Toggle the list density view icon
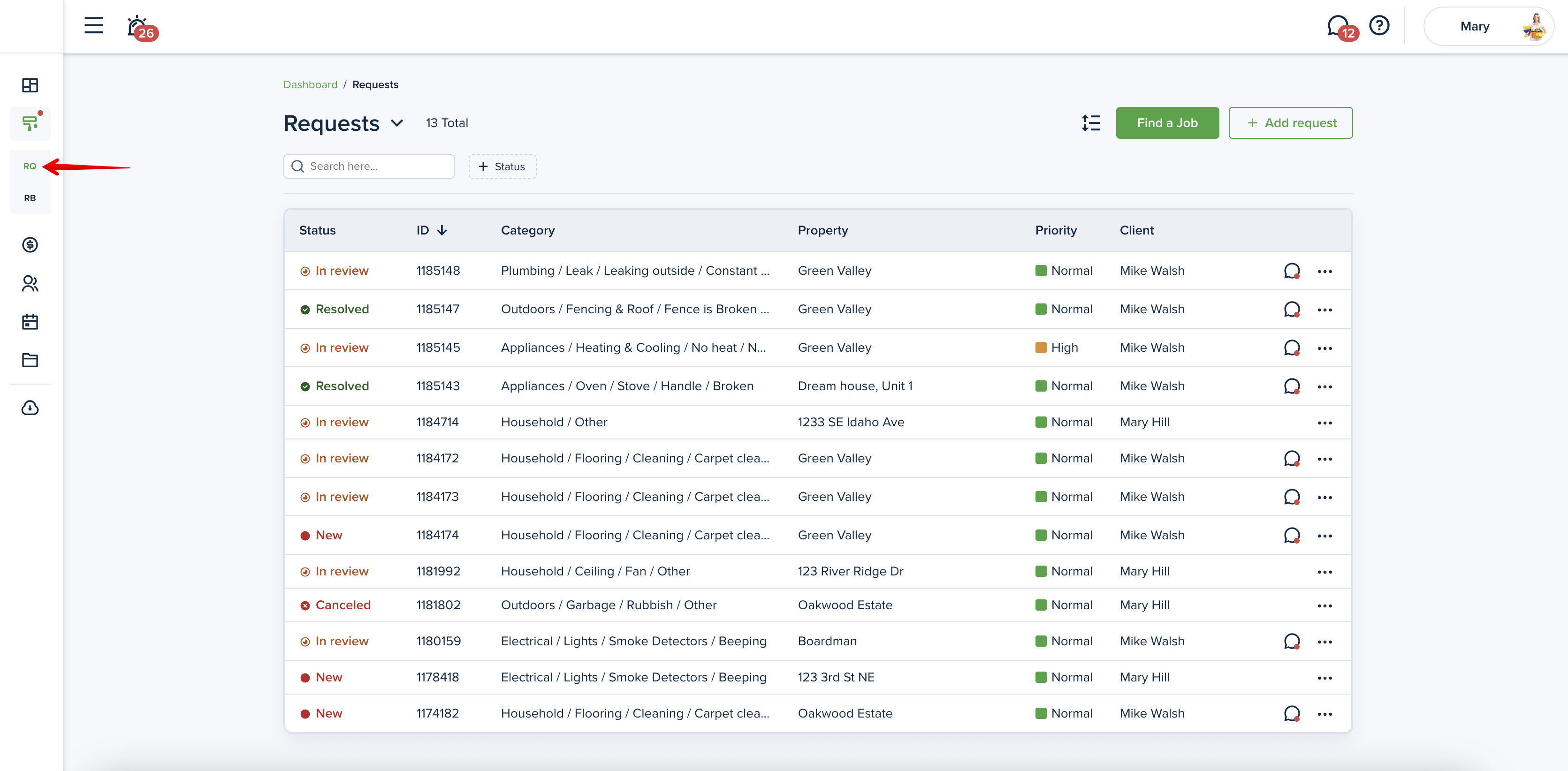This screenshot has height=771, width=1568. coord(1091,123)
